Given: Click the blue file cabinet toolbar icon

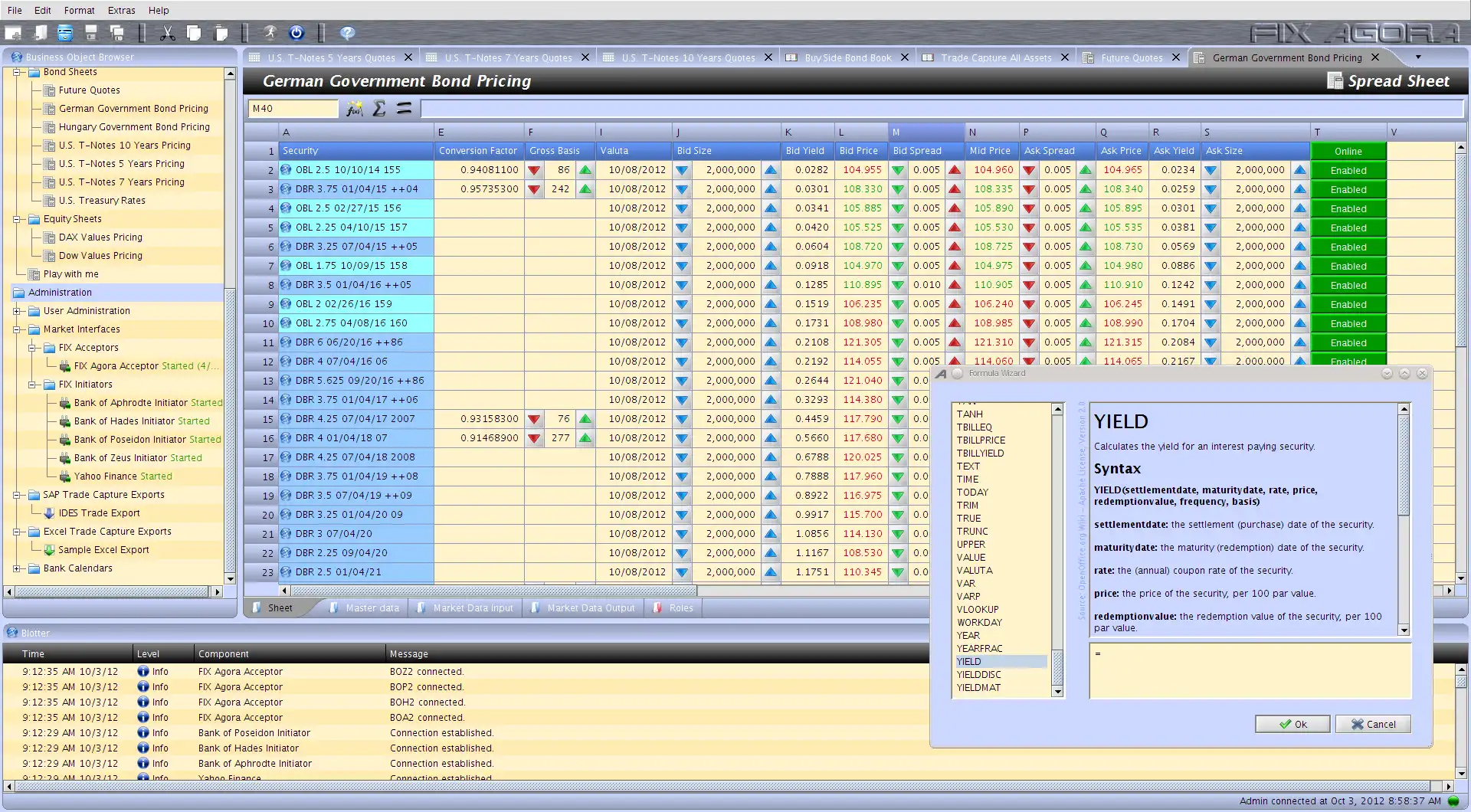Looking at the screenshot, I should (65, 33).
